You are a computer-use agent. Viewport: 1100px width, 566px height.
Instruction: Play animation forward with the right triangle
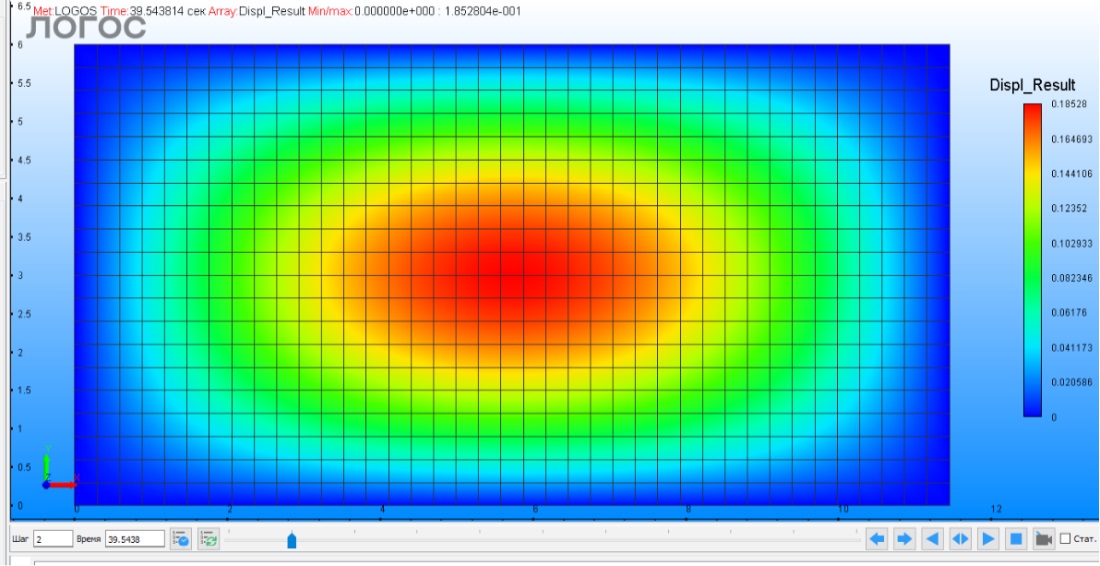click(x=988, y=539)
